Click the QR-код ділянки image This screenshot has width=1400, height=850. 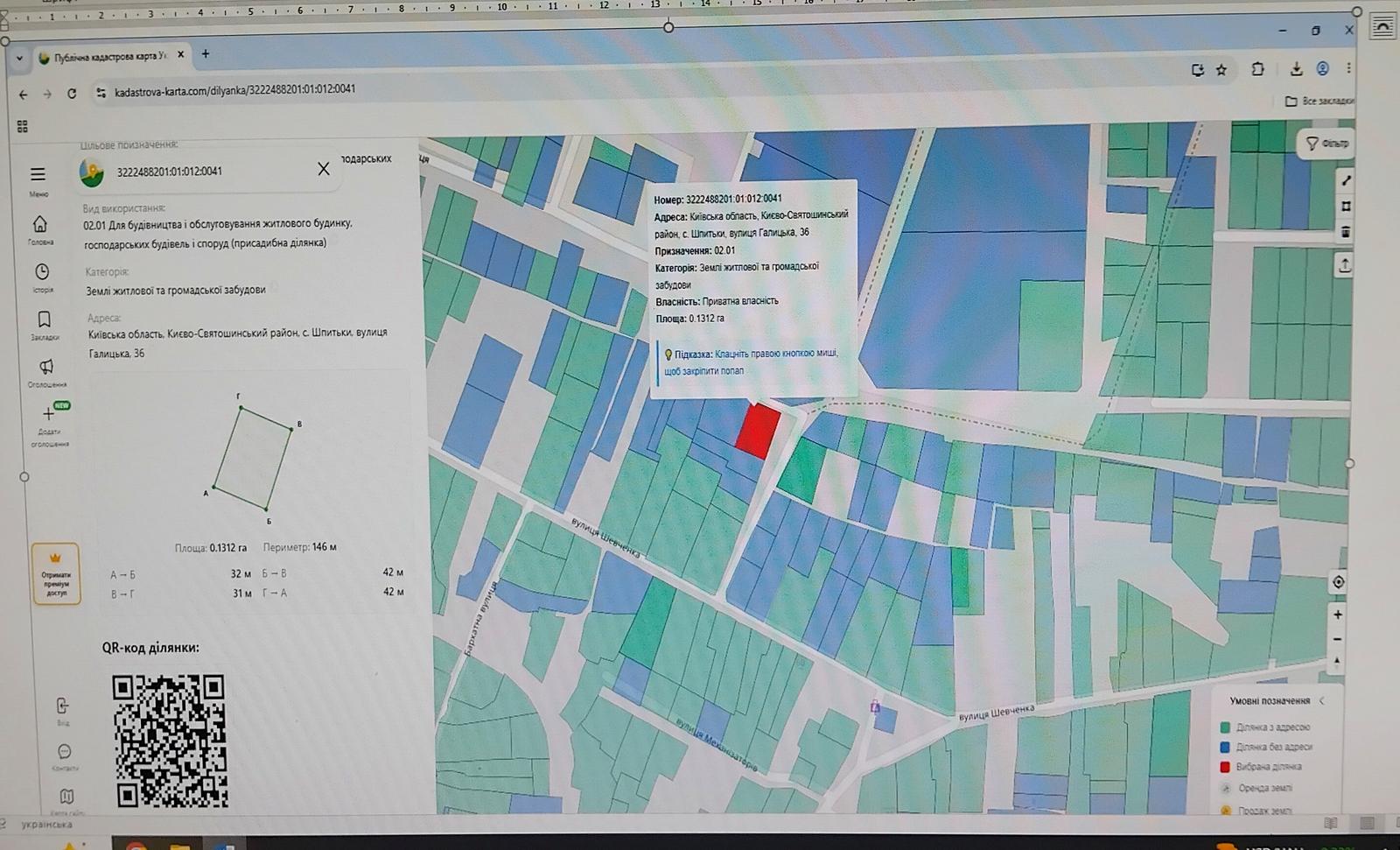tap(170, 741)
